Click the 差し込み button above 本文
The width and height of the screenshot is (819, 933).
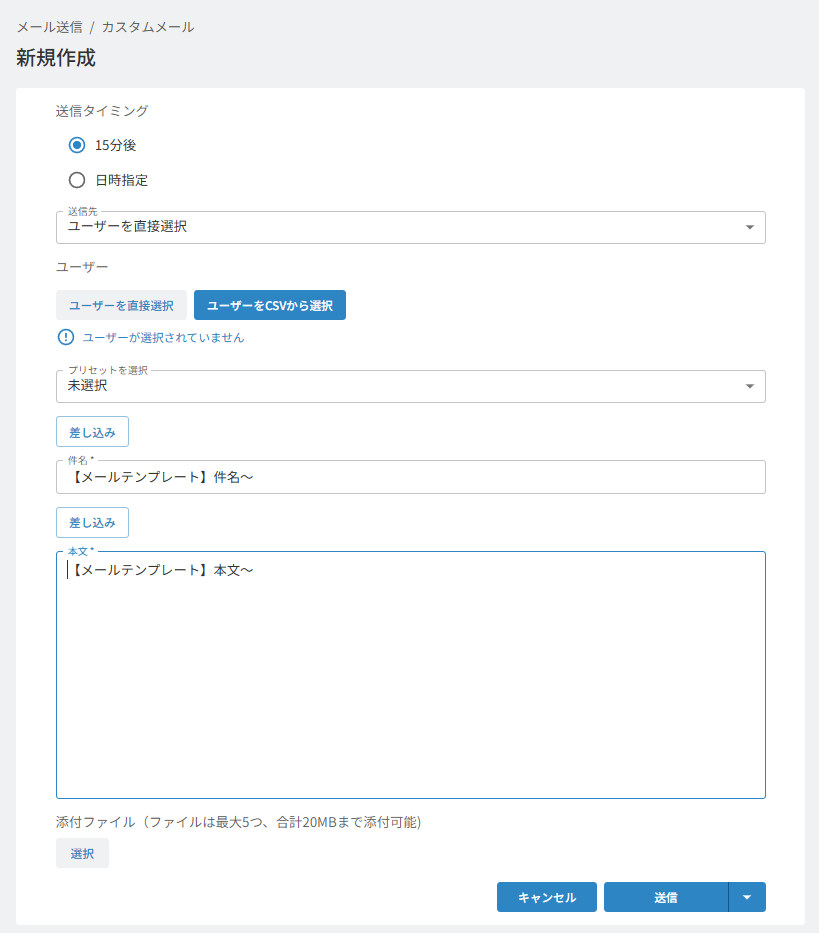(x=92, y=522)
